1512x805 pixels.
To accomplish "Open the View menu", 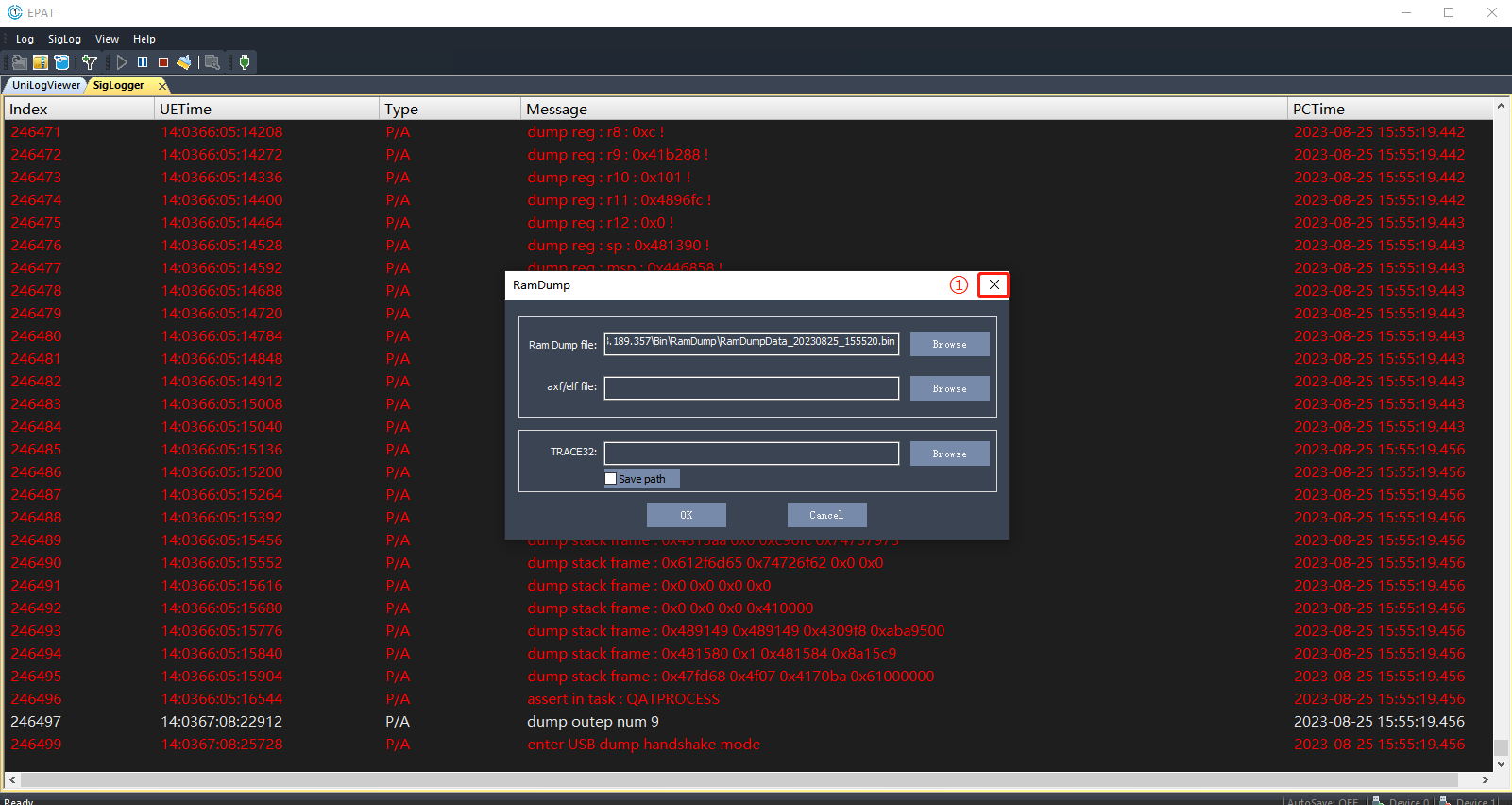I will (107, 39).
